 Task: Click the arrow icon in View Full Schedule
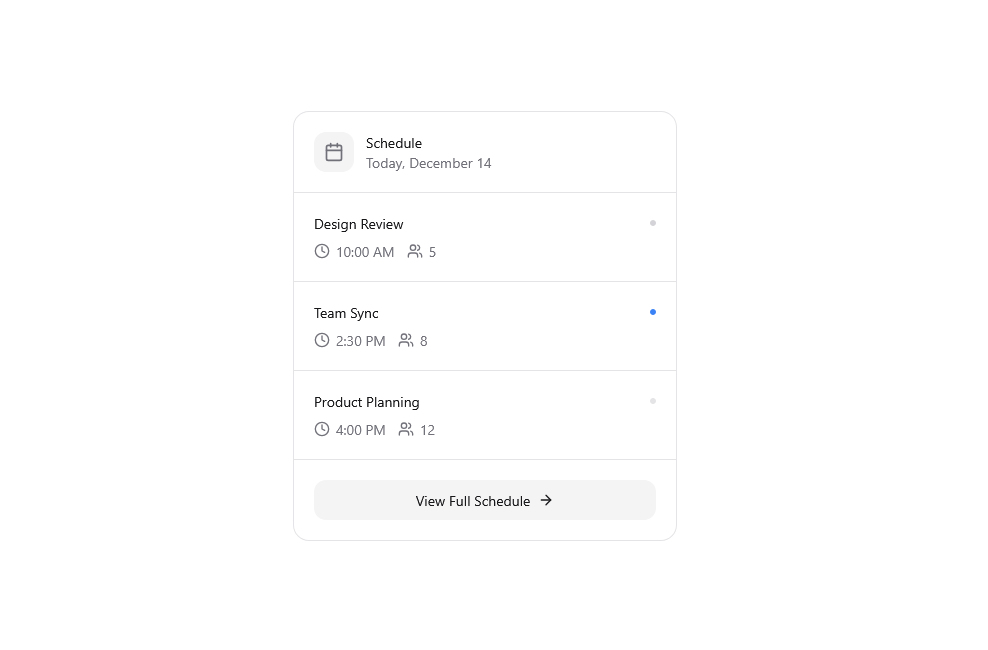tap(546, 500)
